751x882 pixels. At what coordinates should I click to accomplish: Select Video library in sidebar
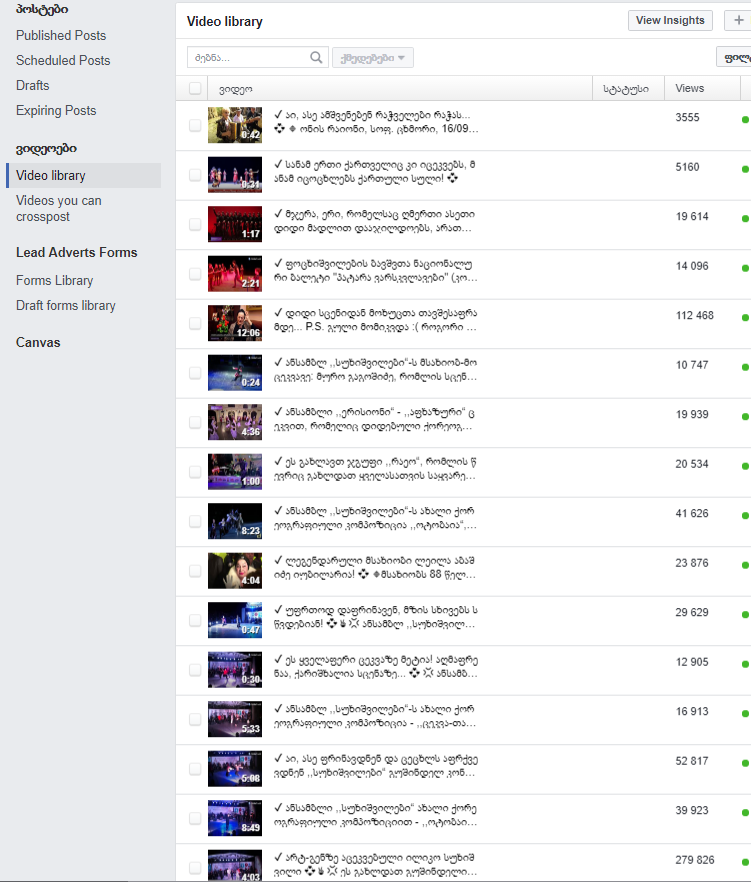(x=83, y=176)
